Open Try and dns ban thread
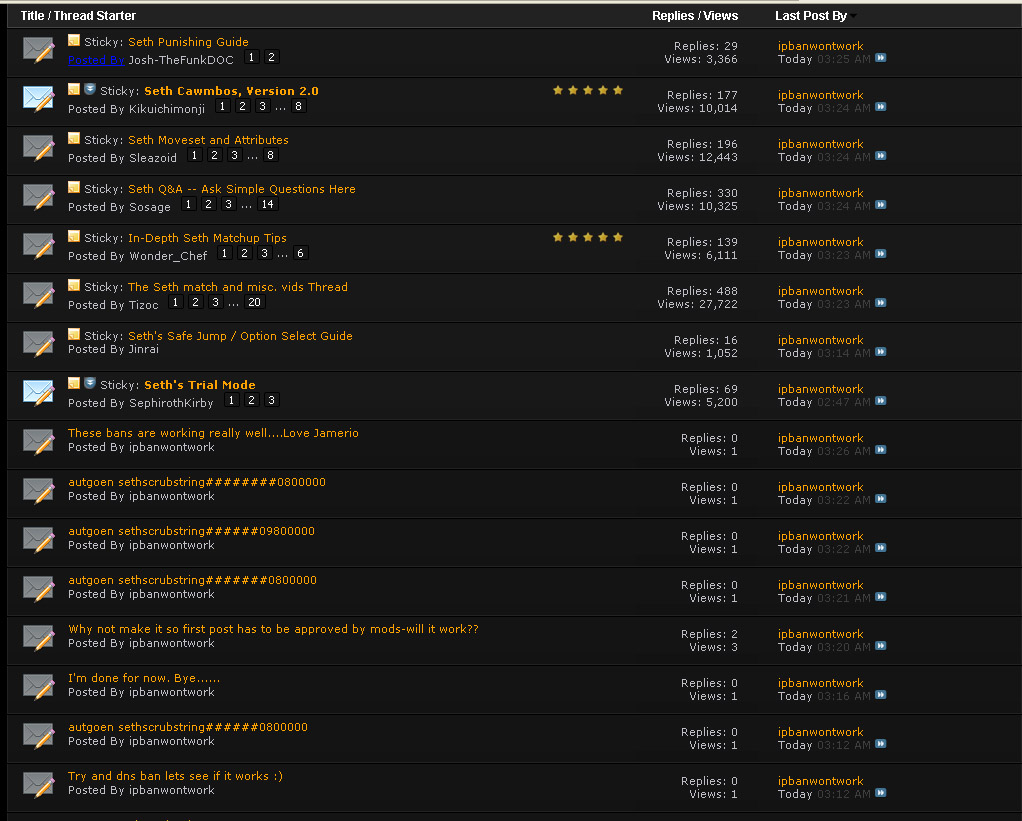 [175, 776]
